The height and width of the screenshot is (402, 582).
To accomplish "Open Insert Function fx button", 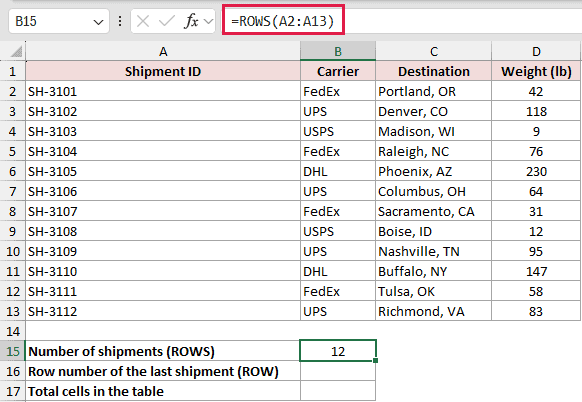I will (x=191, y=21).
